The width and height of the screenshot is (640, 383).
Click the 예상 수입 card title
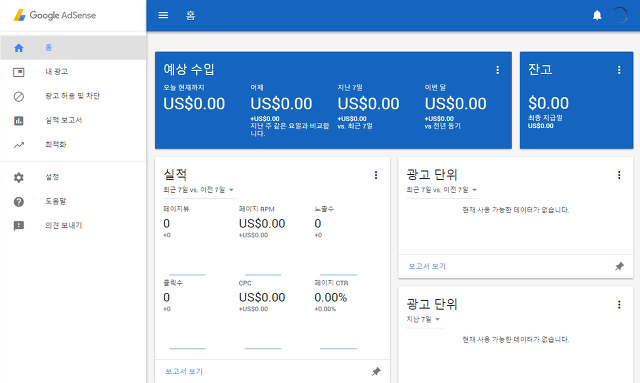point(189,69)
